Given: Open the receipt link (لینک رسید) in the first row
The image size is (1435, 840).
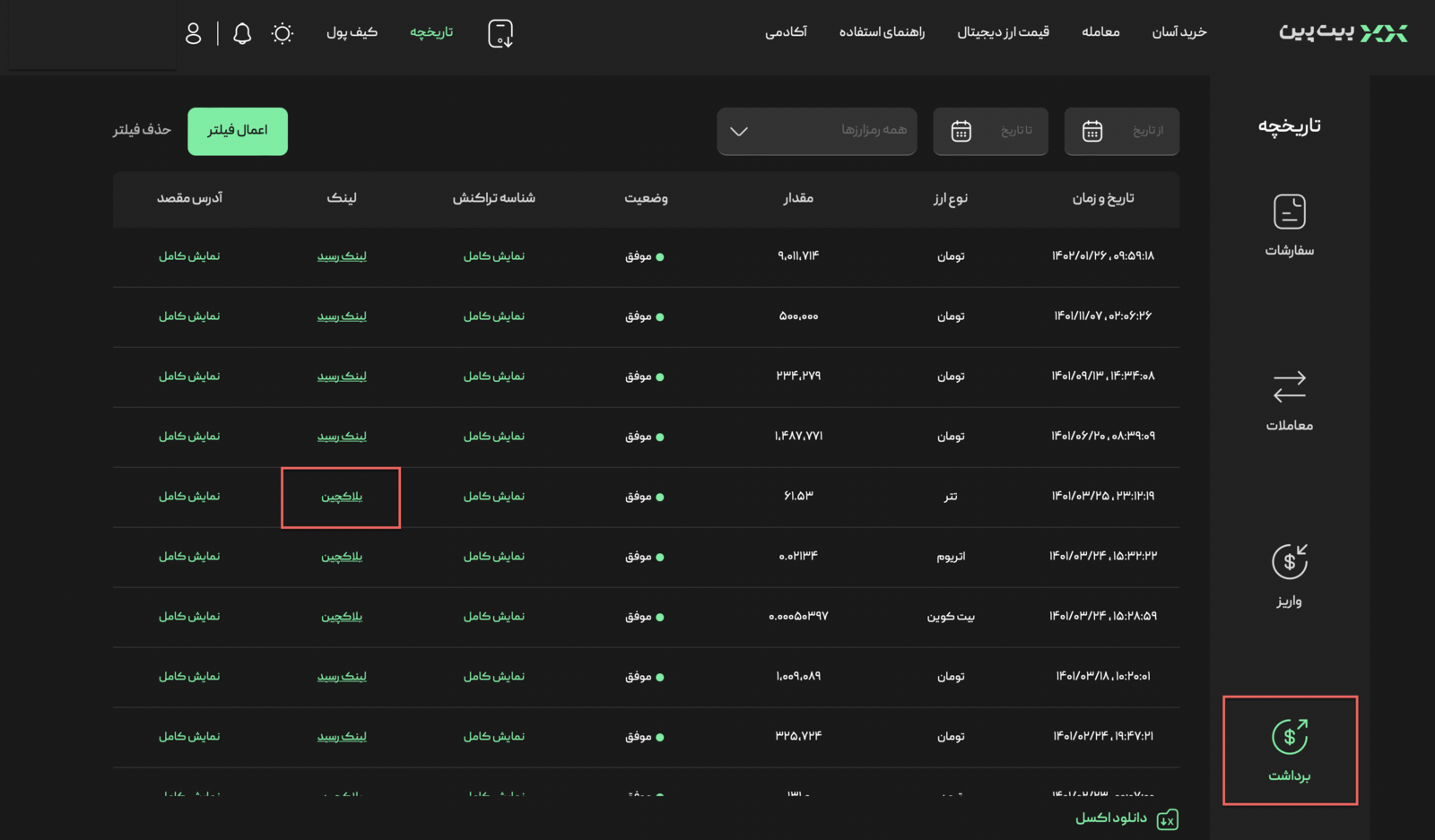Looking at the screenshot, I should 342,256.
